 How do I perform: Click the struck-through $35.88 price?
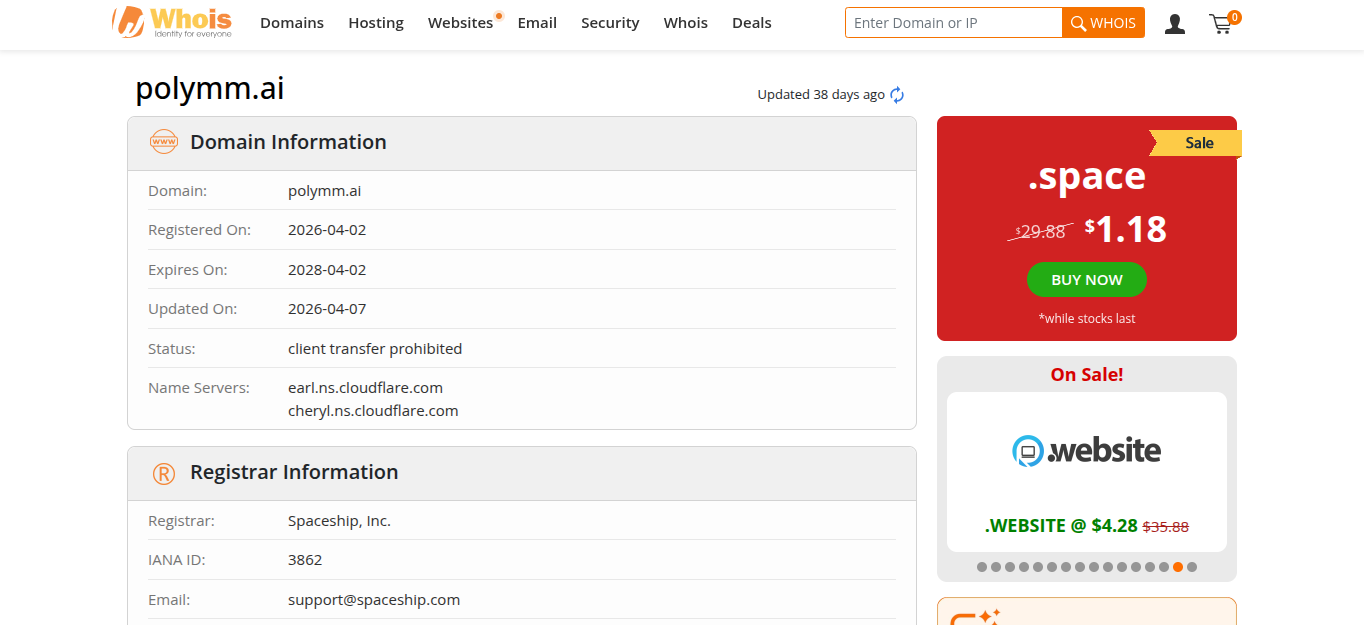[1166, 527]
